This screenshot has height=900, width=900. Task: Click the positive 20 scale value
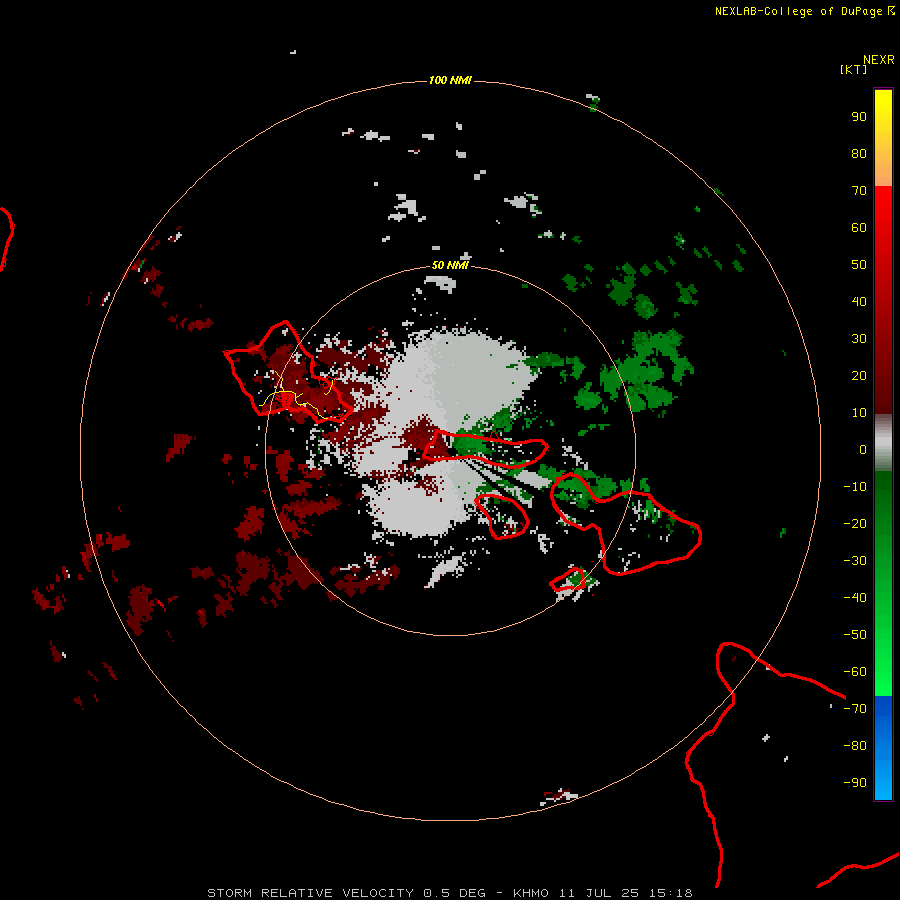(859, 375)
